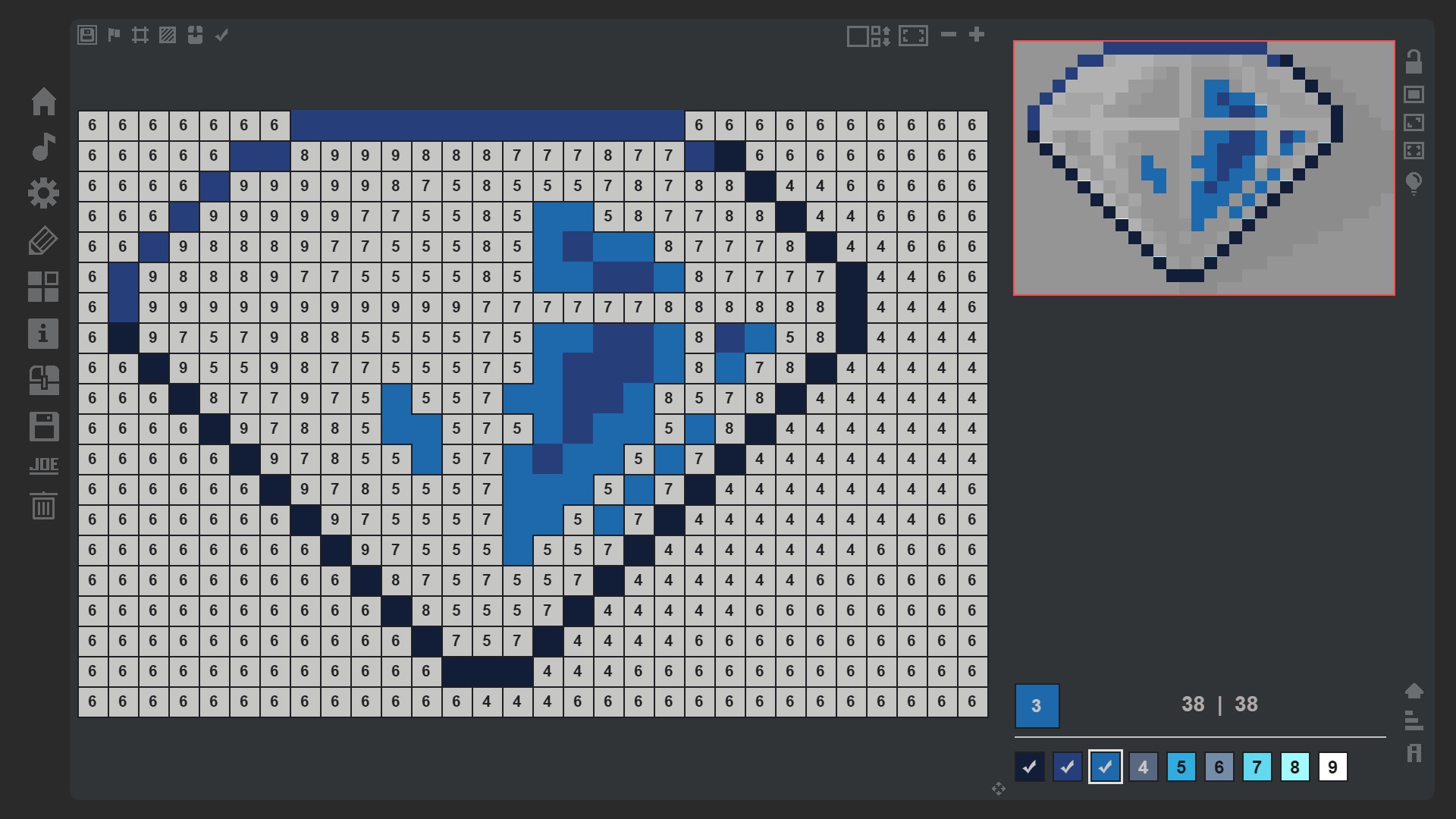Click the lightbulb hint icon

pyautogui.click(x=1414, y=184)
